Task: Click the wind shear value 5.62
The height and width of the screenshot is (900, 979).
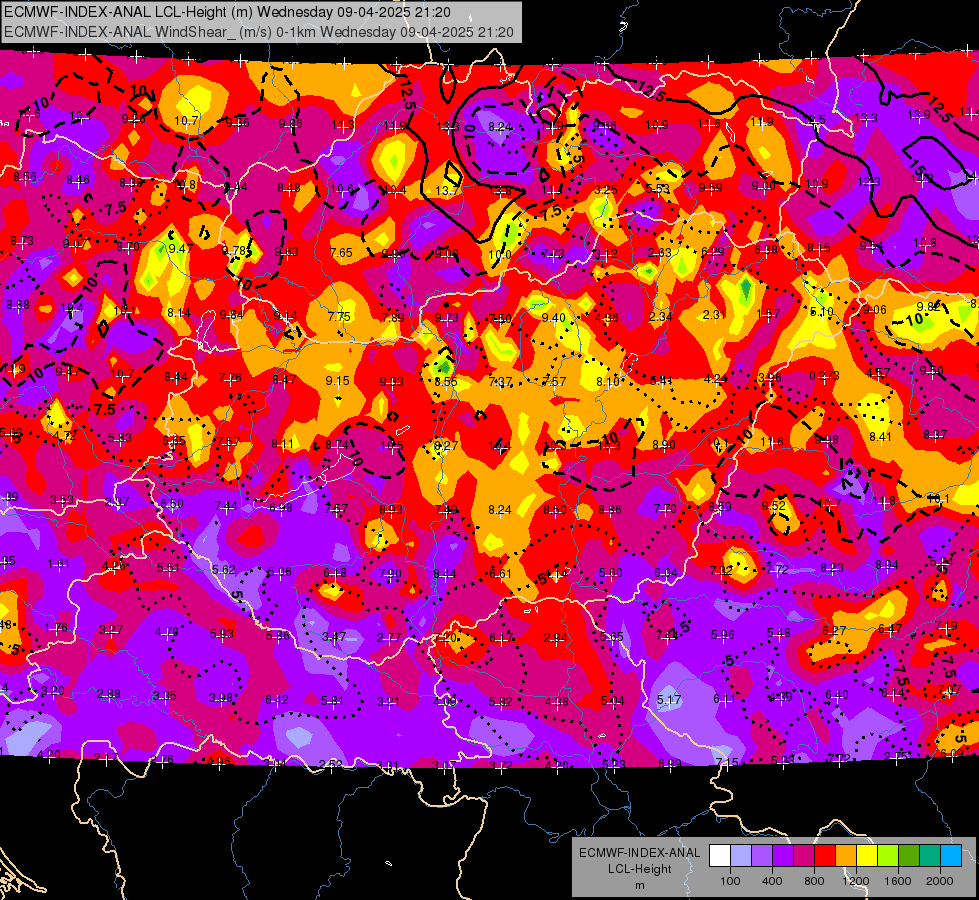Action: point(224,570)
